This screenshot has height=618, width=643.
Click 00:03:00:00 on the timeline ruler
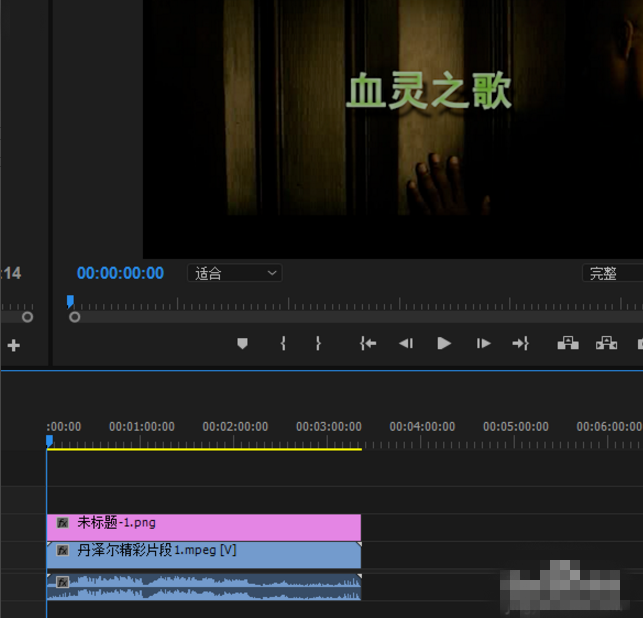[x=329, y=427]
